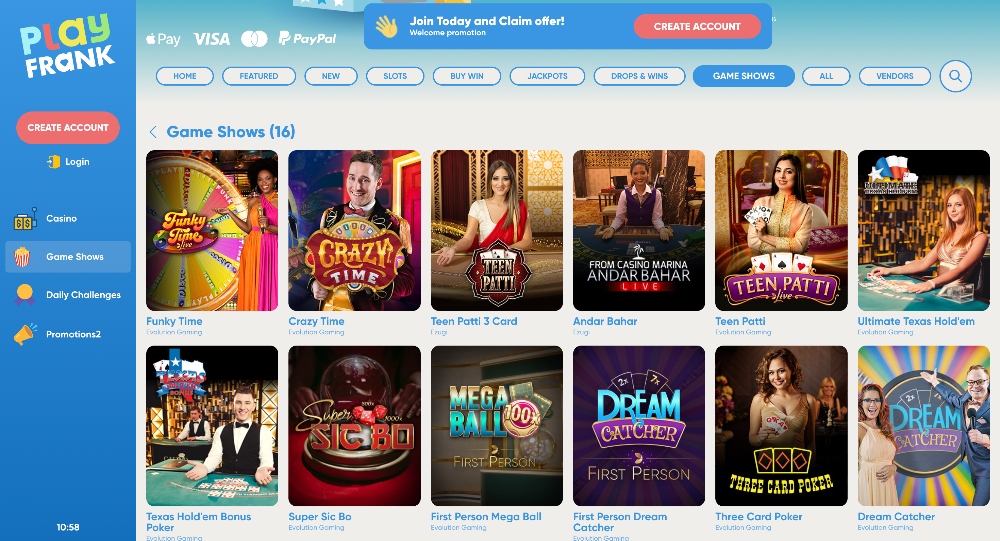Select the Dream Catcher game thumbnail

(x=923, y=426)
